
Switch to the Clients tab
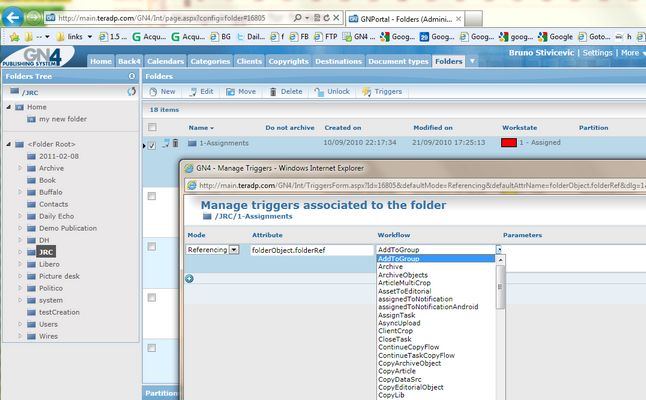coord(249,61)
